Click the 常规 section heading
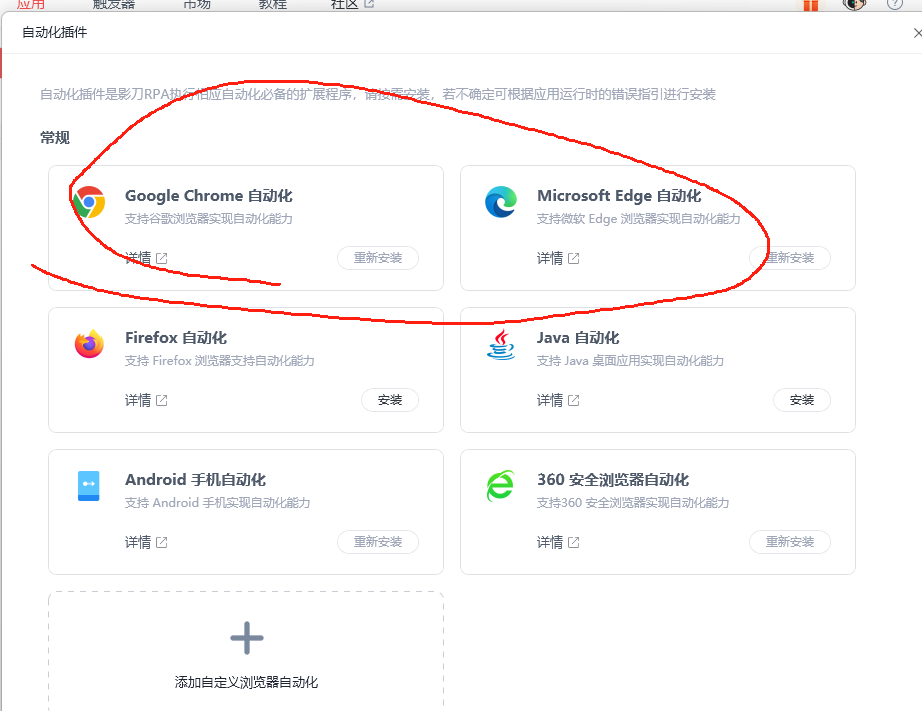The height and width of the screenshot is (711, 922). point(55,138)
